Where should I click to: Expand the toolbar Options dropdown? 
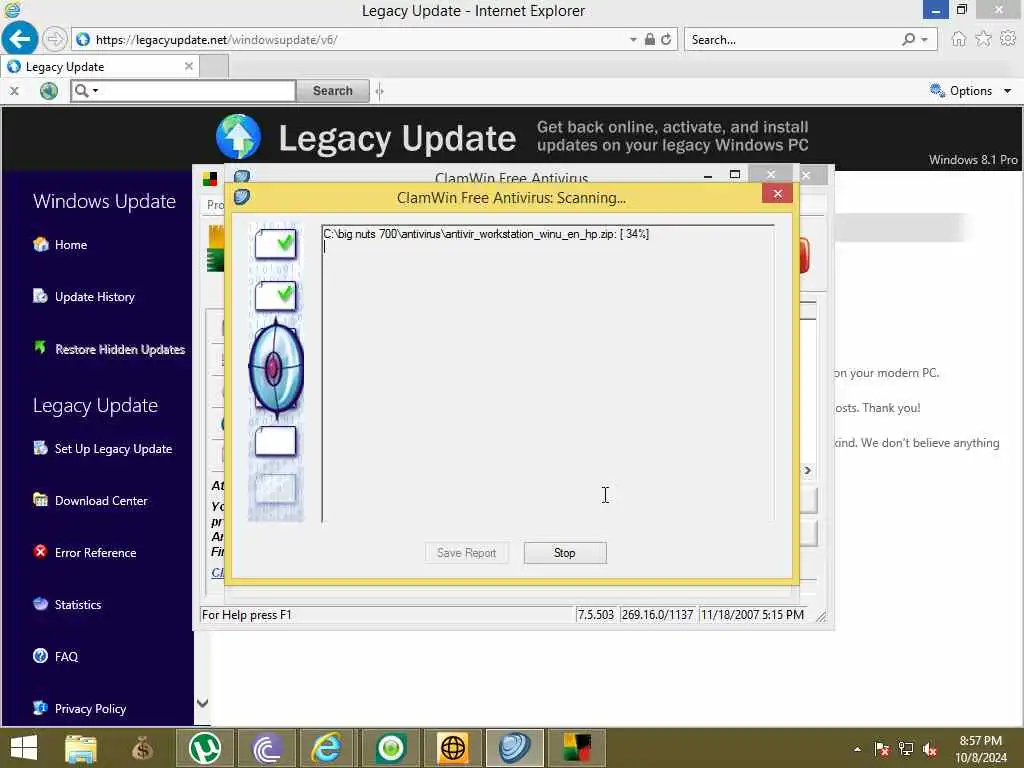point(1007,91)
